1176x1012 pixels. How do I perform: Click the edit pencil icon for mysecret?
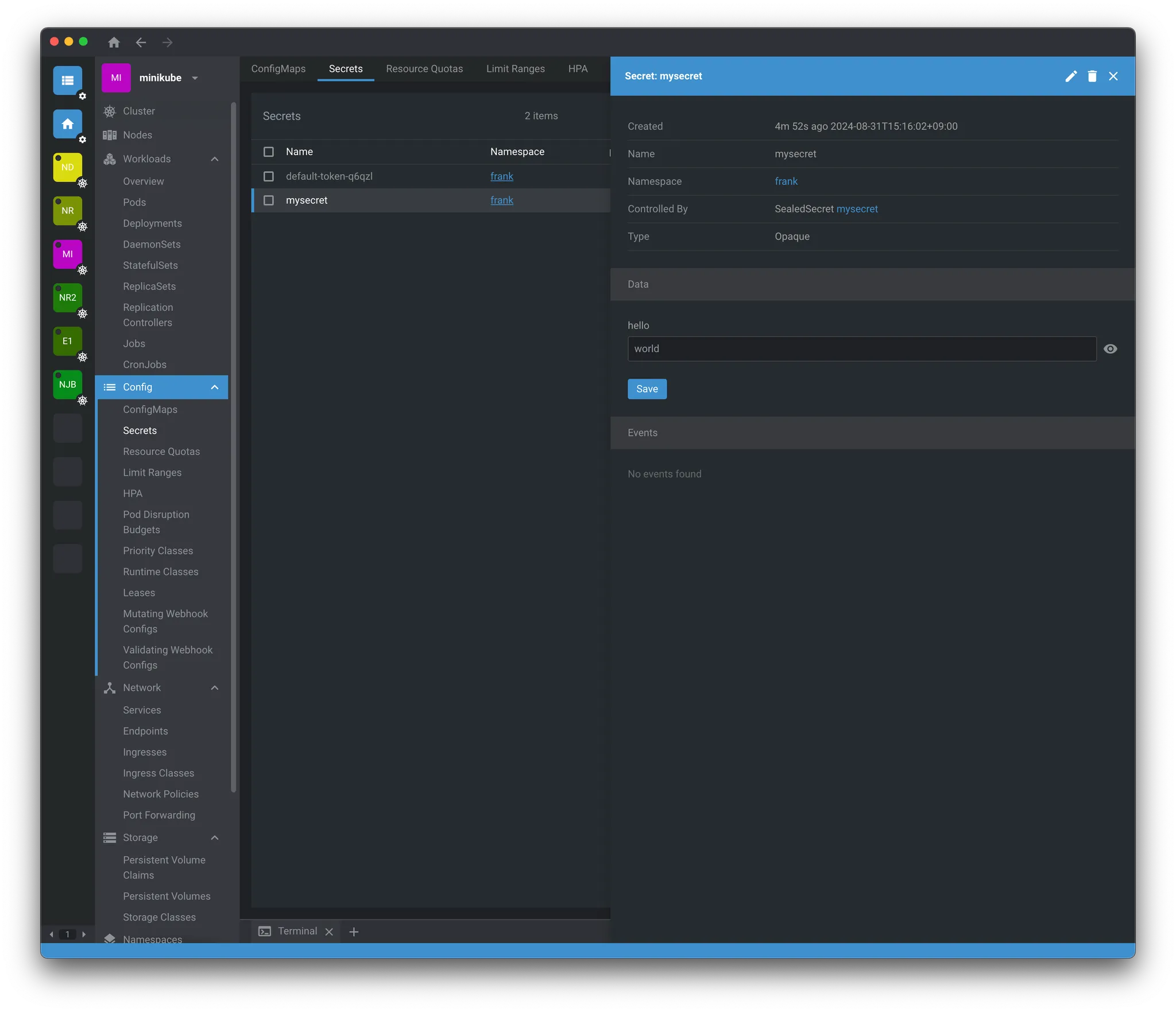pos(1070,76)
